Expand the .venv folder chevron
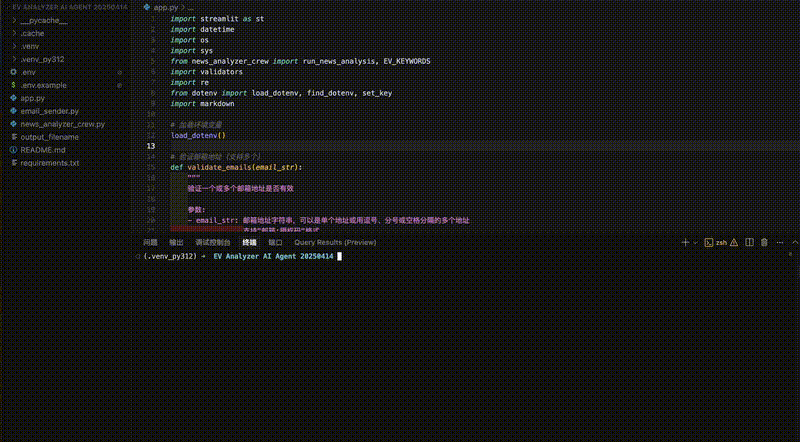800x442 pixels. (14, 46)
